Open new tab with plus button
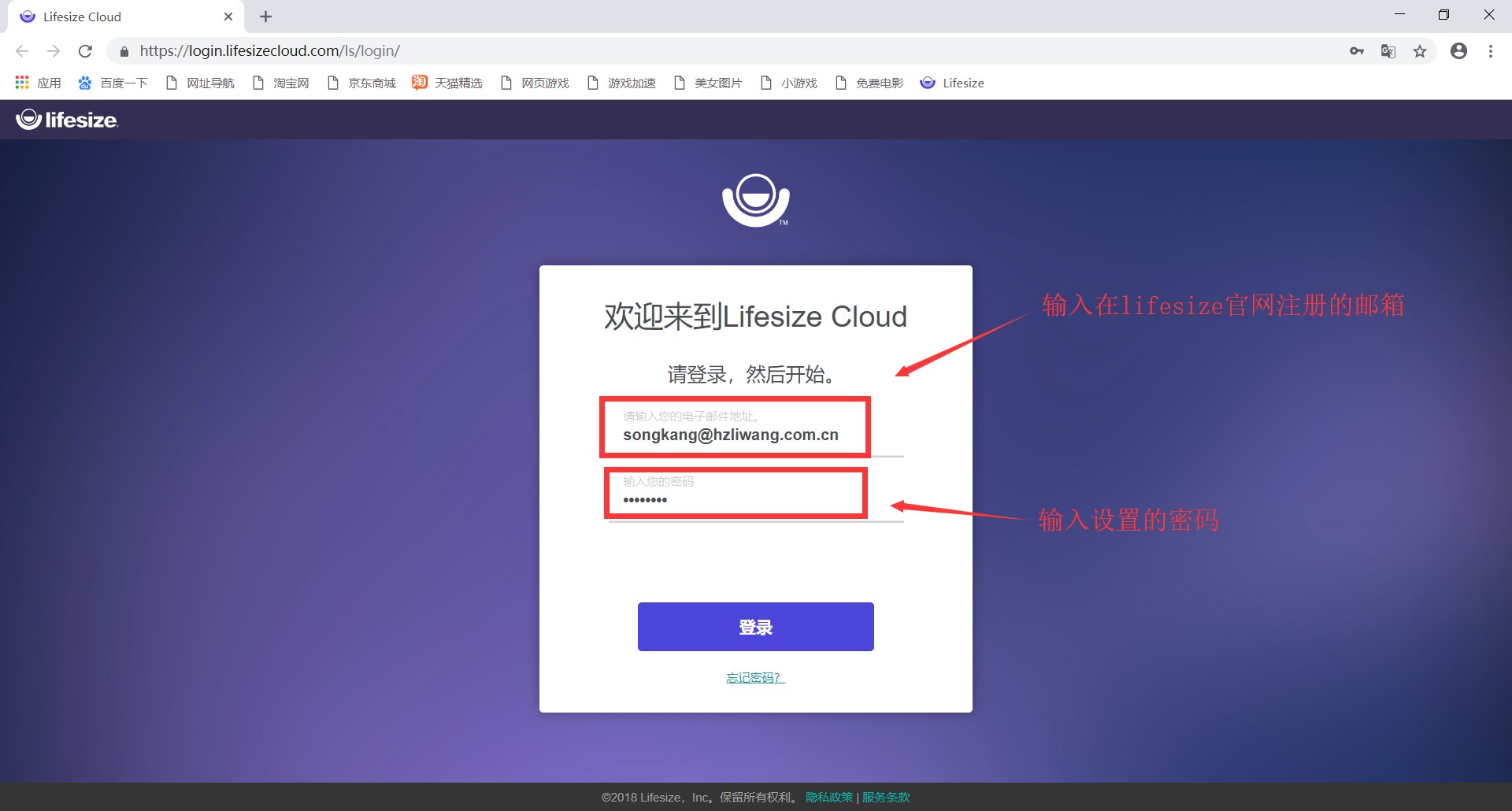 pyautogui.click(x=266, y=17)
